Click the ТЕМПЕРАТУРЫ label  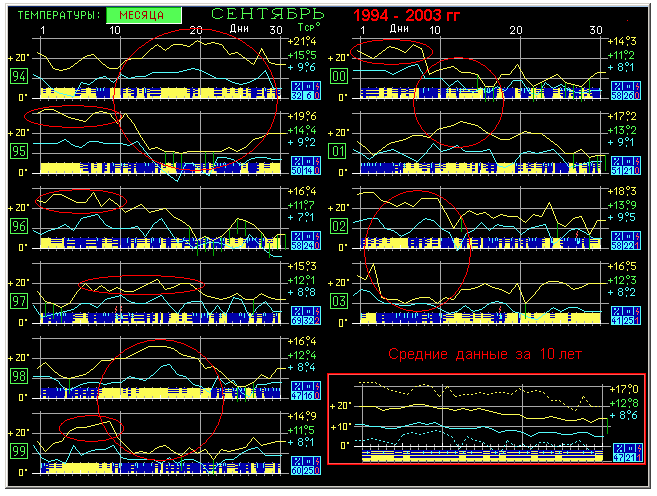tap(58, 16)
